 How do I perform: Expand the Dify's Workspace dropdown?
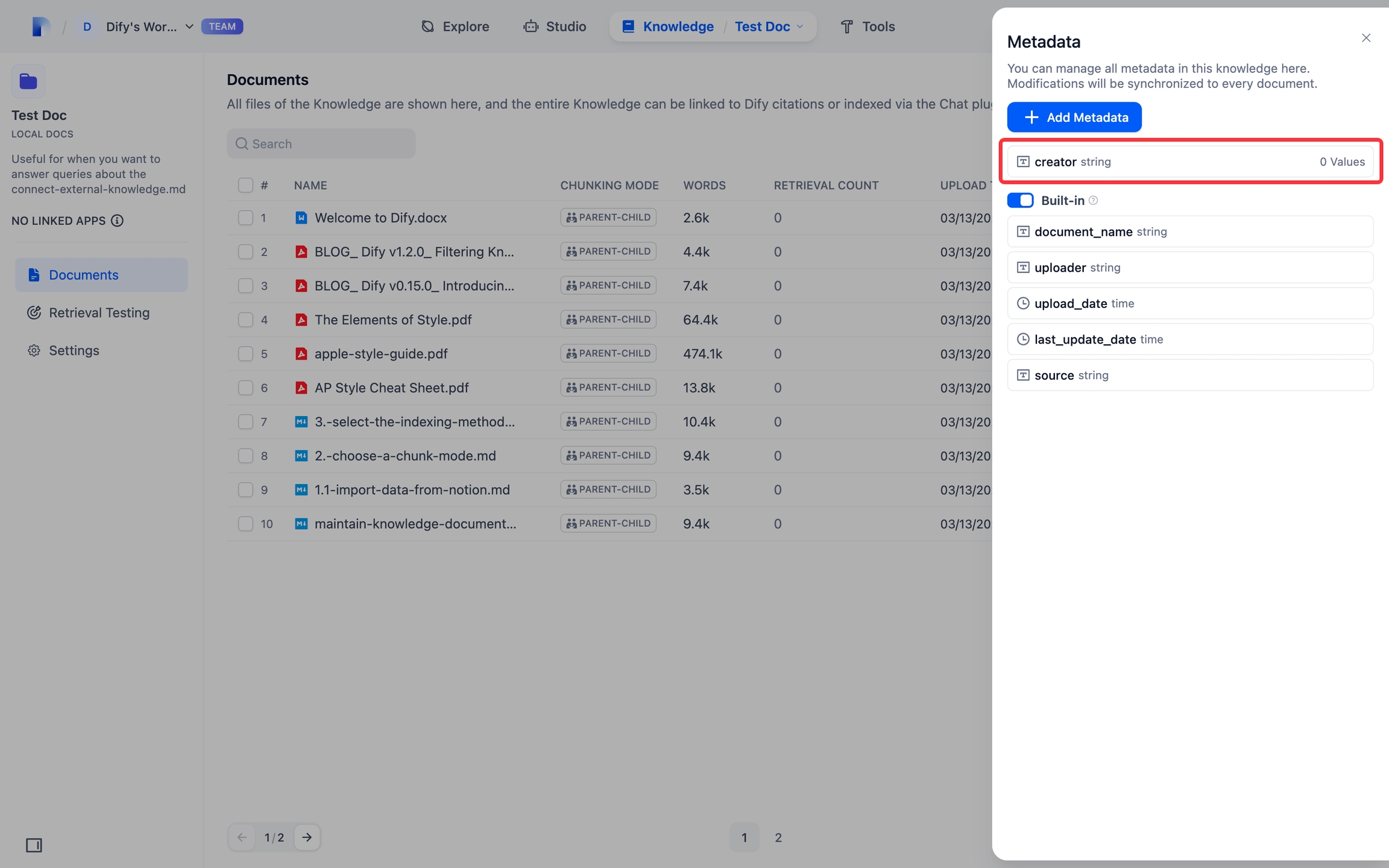(189, 27)
